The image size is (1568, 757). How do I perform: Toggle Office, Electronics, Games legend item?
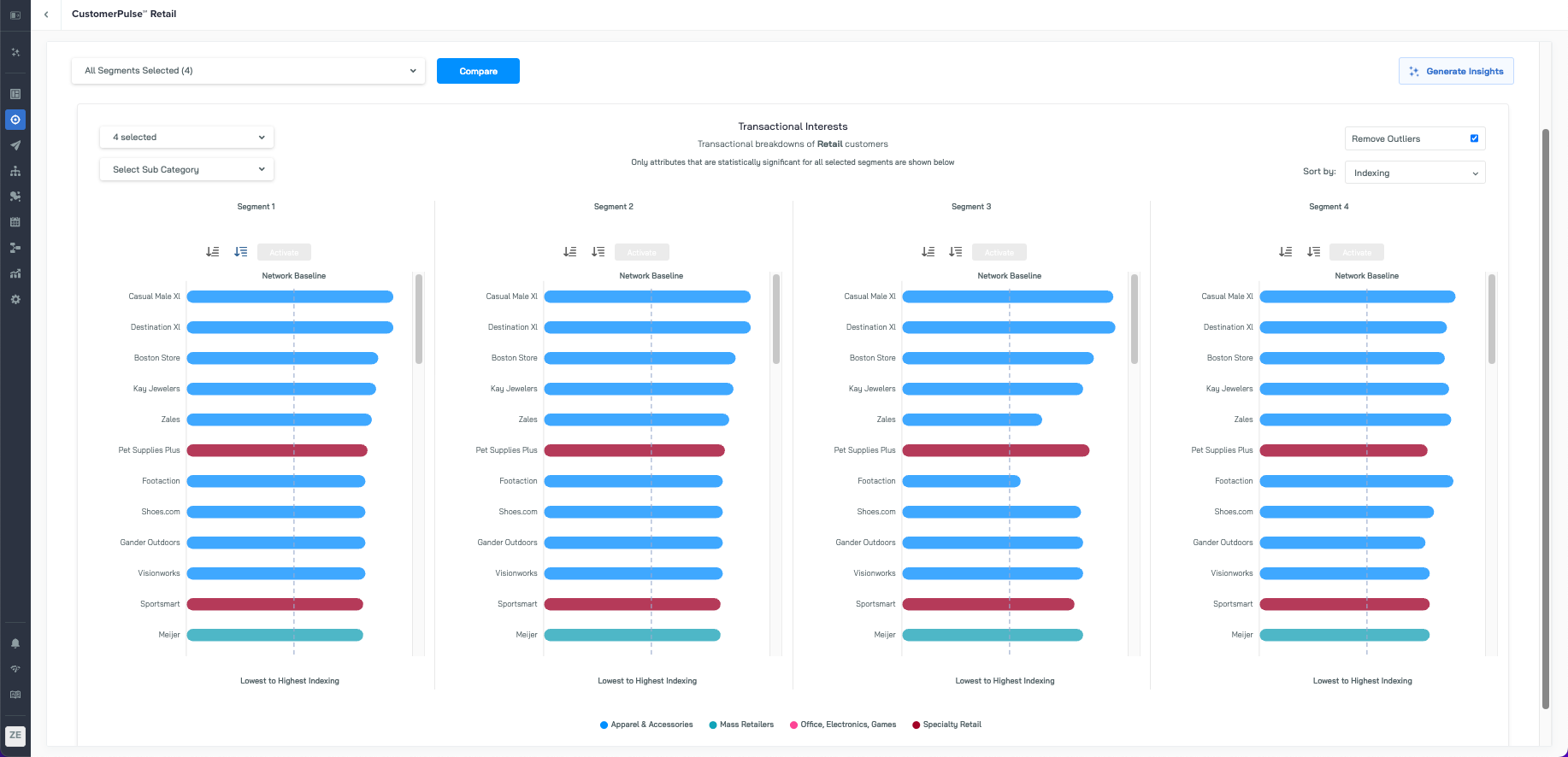tap(843, 725)
